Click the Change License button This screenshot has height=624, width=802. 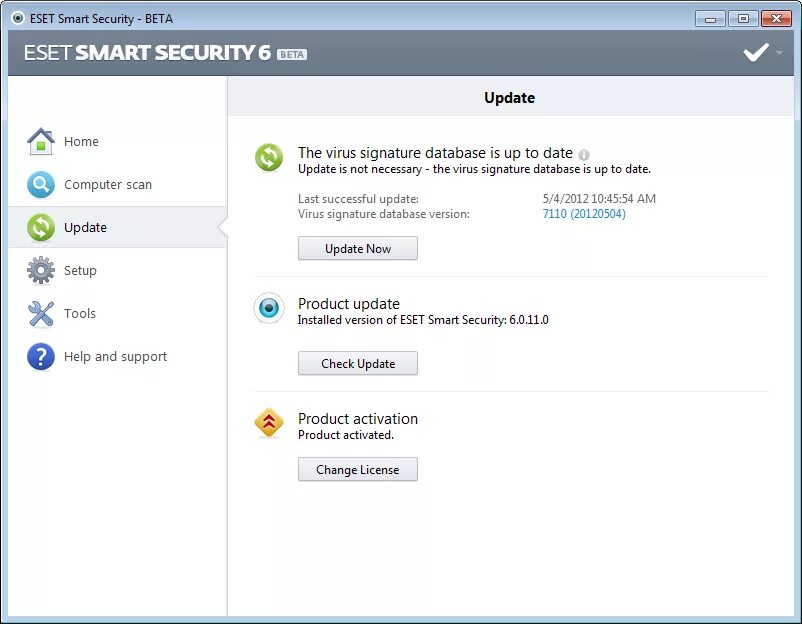click(x=357, y=470)
